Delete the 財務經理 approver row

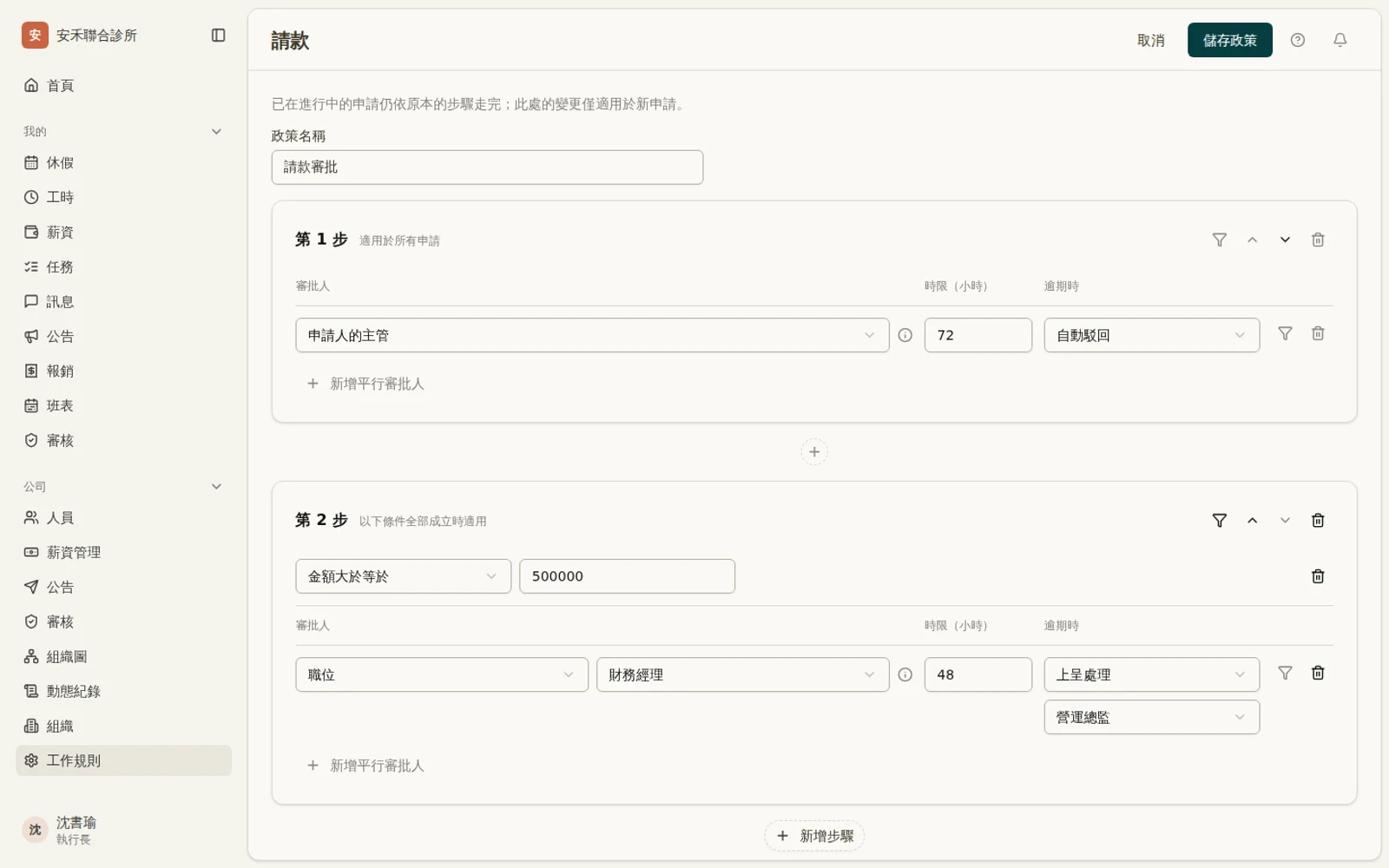click(x=1318, y=673)
